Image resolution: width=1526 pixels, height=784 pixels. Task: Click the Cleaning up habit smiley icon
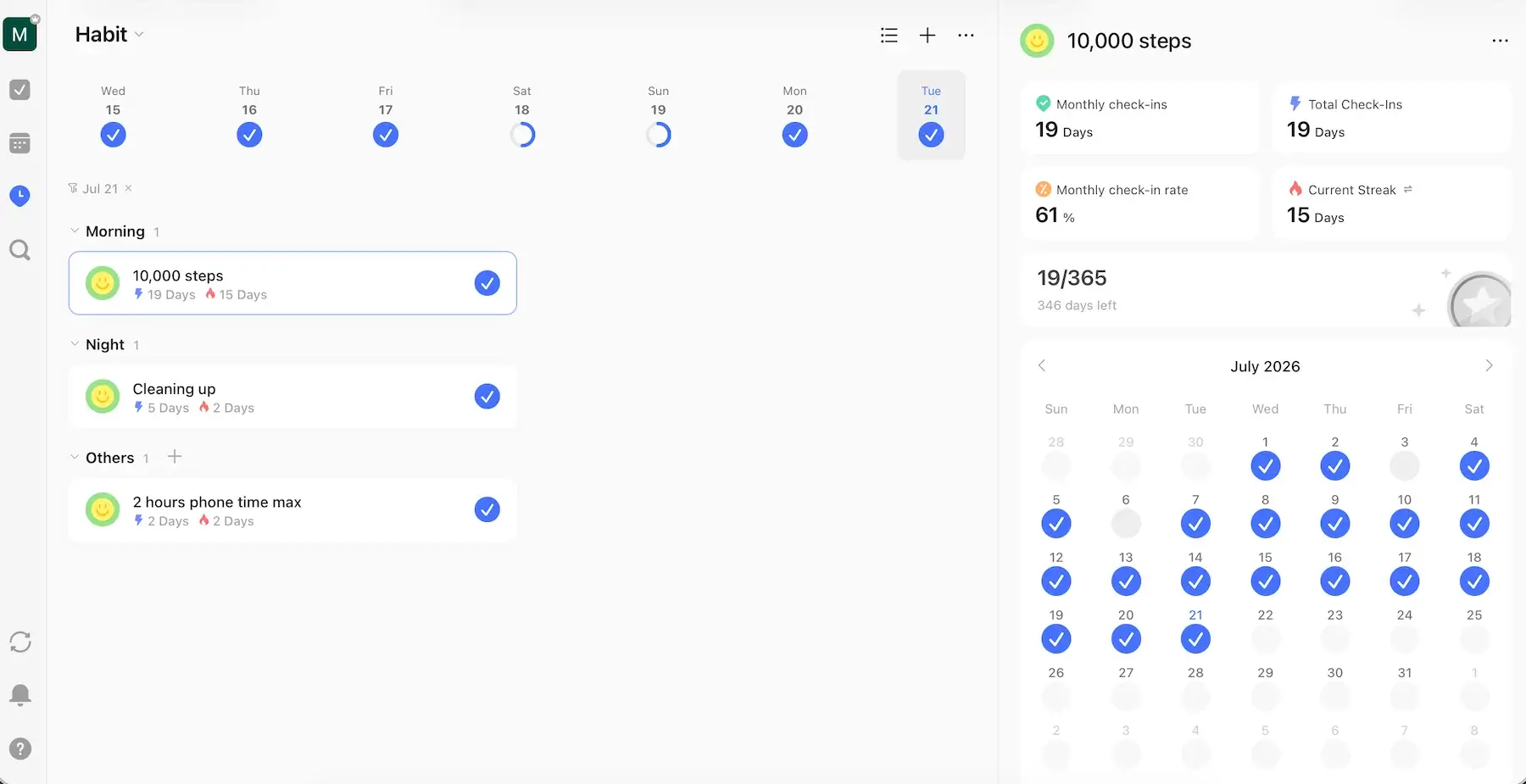point(103,396)
